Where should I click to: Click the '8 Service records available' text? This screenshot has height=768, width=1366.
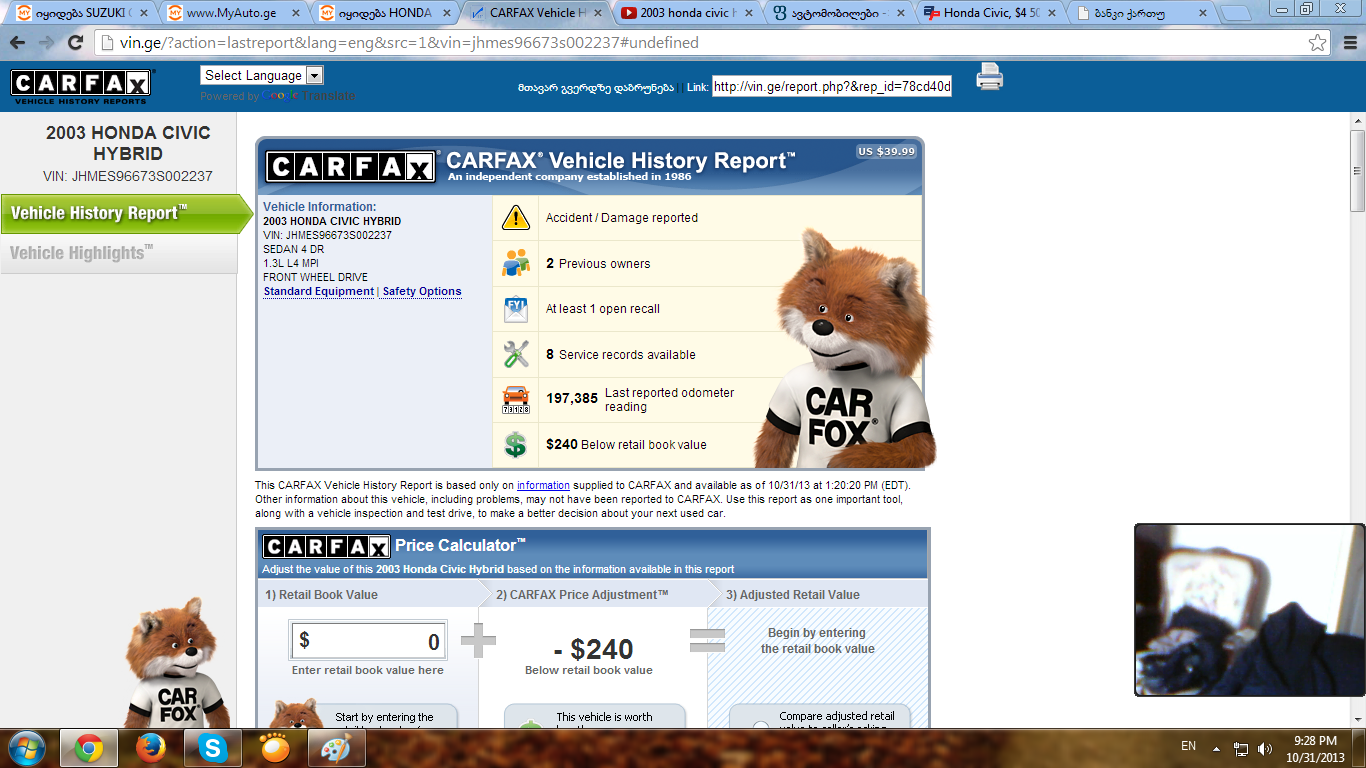point(621,355)
